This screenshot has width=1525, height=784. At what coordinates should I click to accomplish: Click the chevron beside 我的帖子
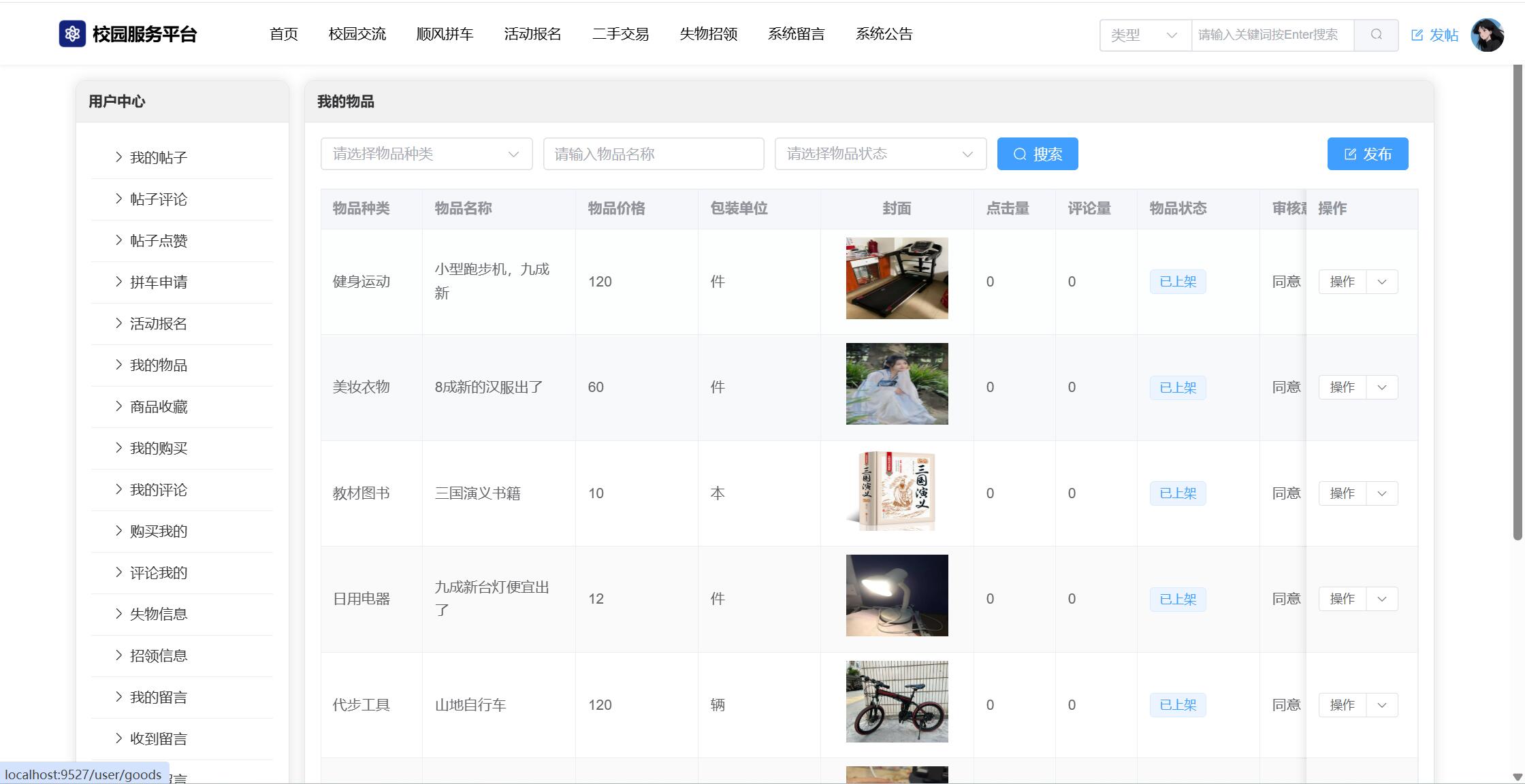click(x=118, y=157)
